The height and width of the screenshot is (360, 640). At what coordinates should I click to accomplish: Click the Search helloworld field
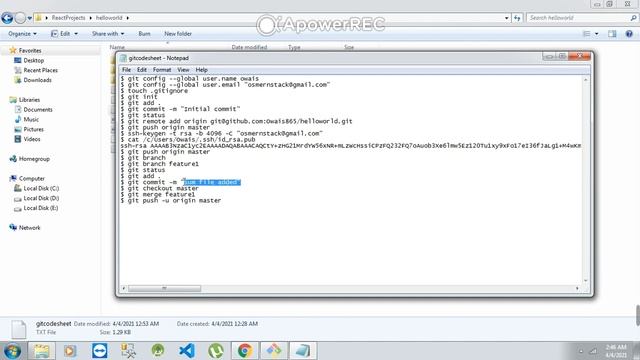(x=578, y=18)
